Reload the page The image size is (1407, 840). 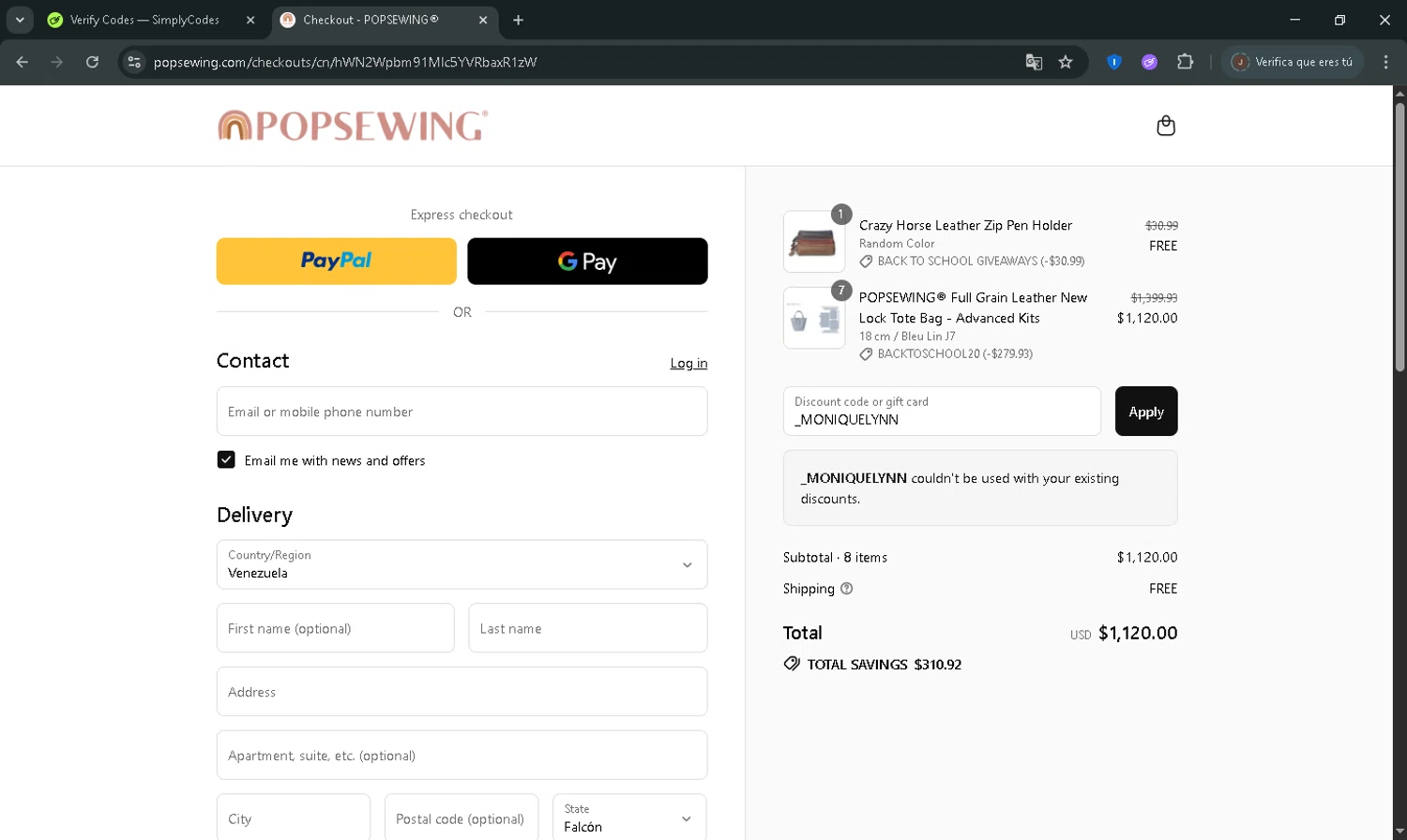[92, 62]
